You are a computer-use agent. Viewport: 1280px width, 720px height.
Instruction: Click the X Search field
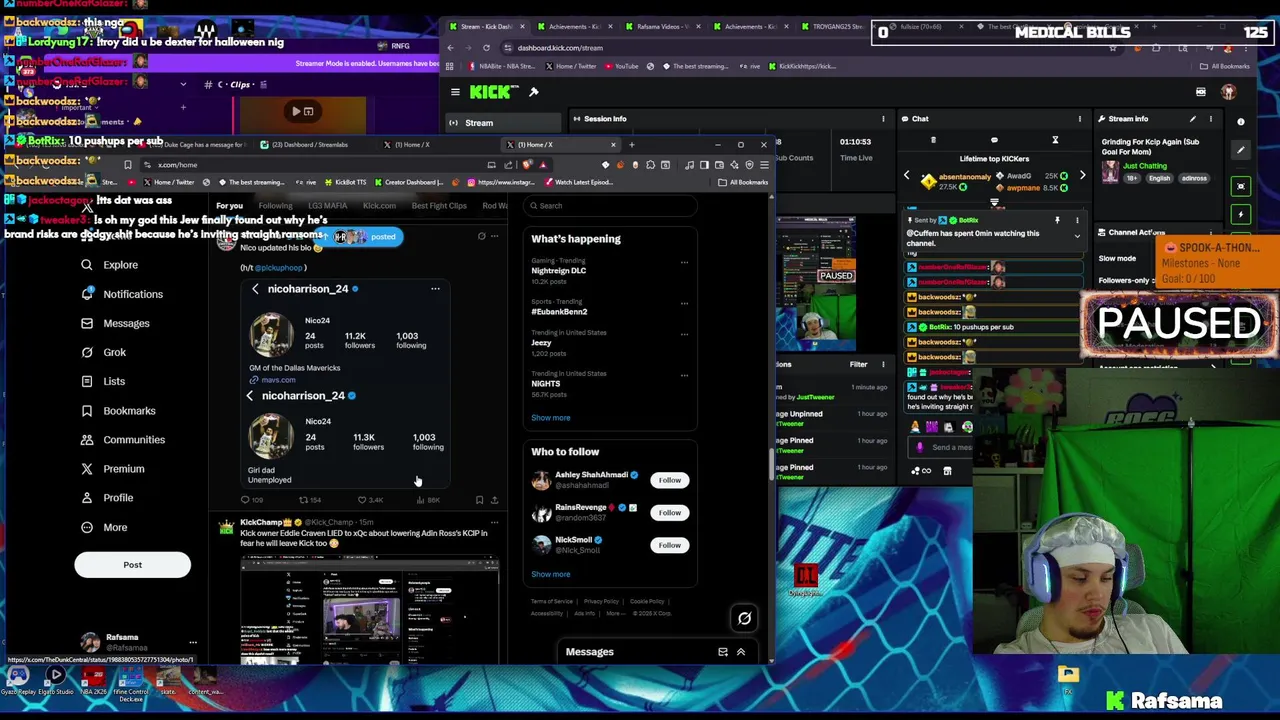pyautogui.click(x=610, y=206)
